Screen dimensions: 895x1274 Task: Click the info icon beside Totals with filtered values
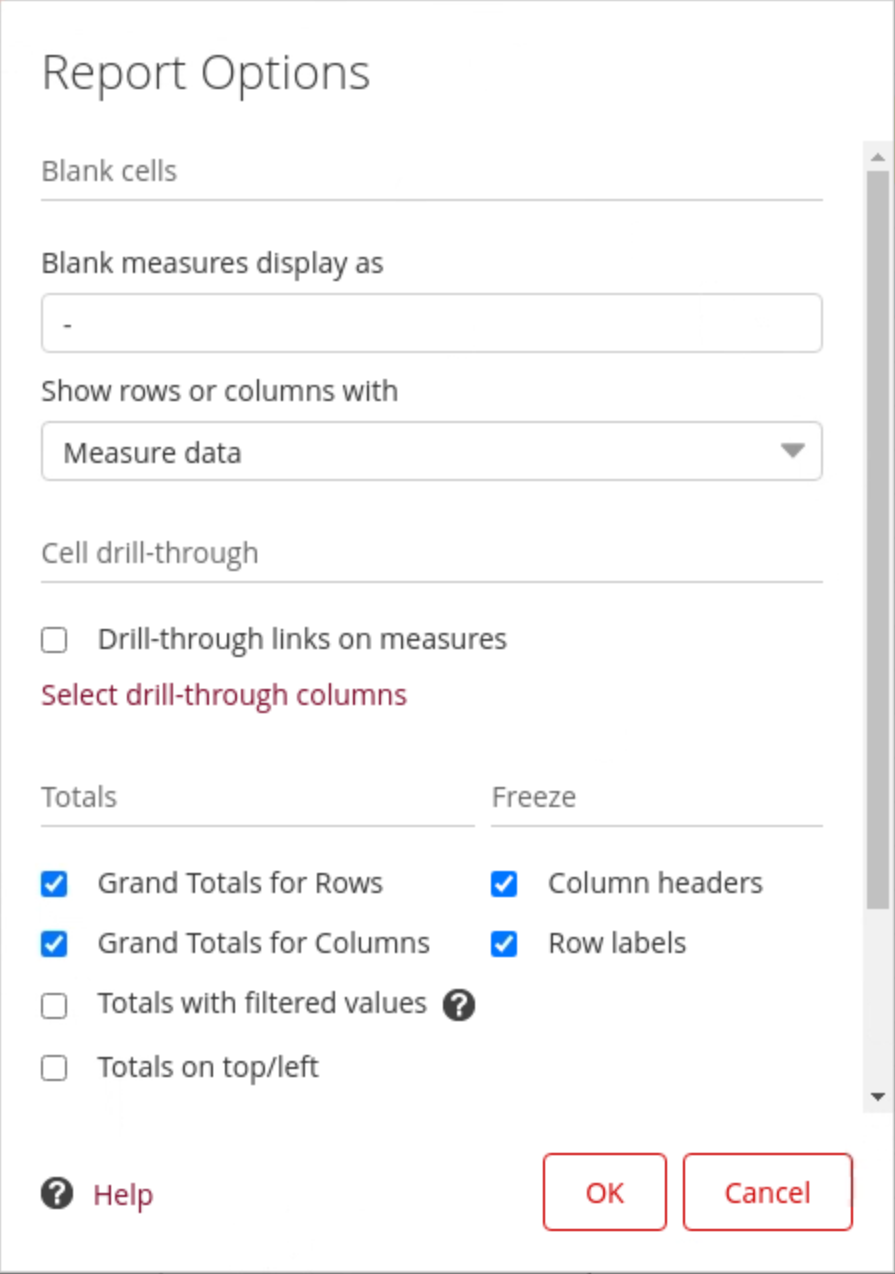click(x=458, y=1005)
